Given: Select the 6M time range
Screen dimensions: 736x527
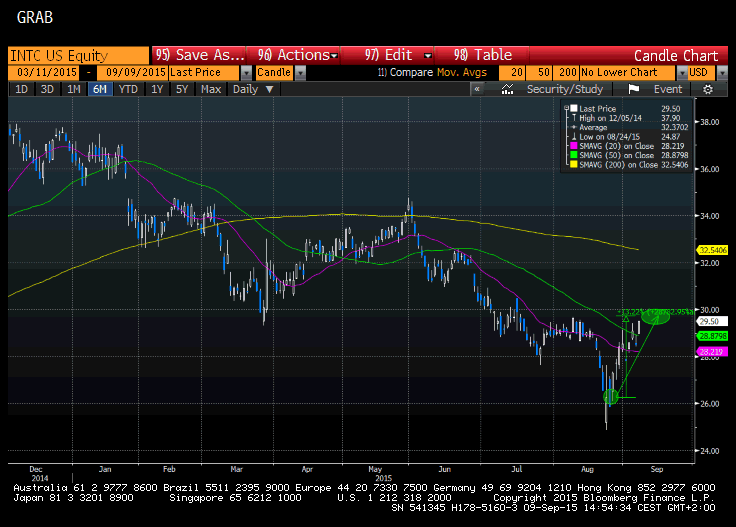Looking at the screenshot, I should pos(100,89).
